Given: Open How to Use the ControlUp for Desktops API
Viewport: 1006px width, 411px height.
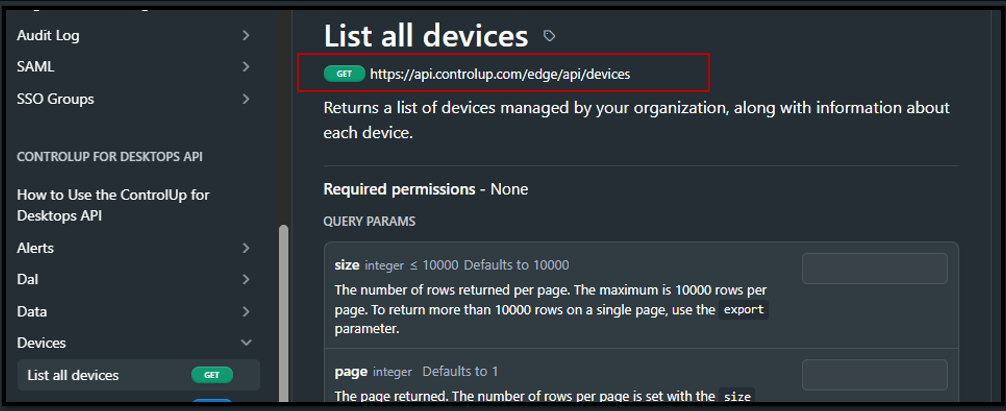Looking at the screenshot, I should point(113,205).
